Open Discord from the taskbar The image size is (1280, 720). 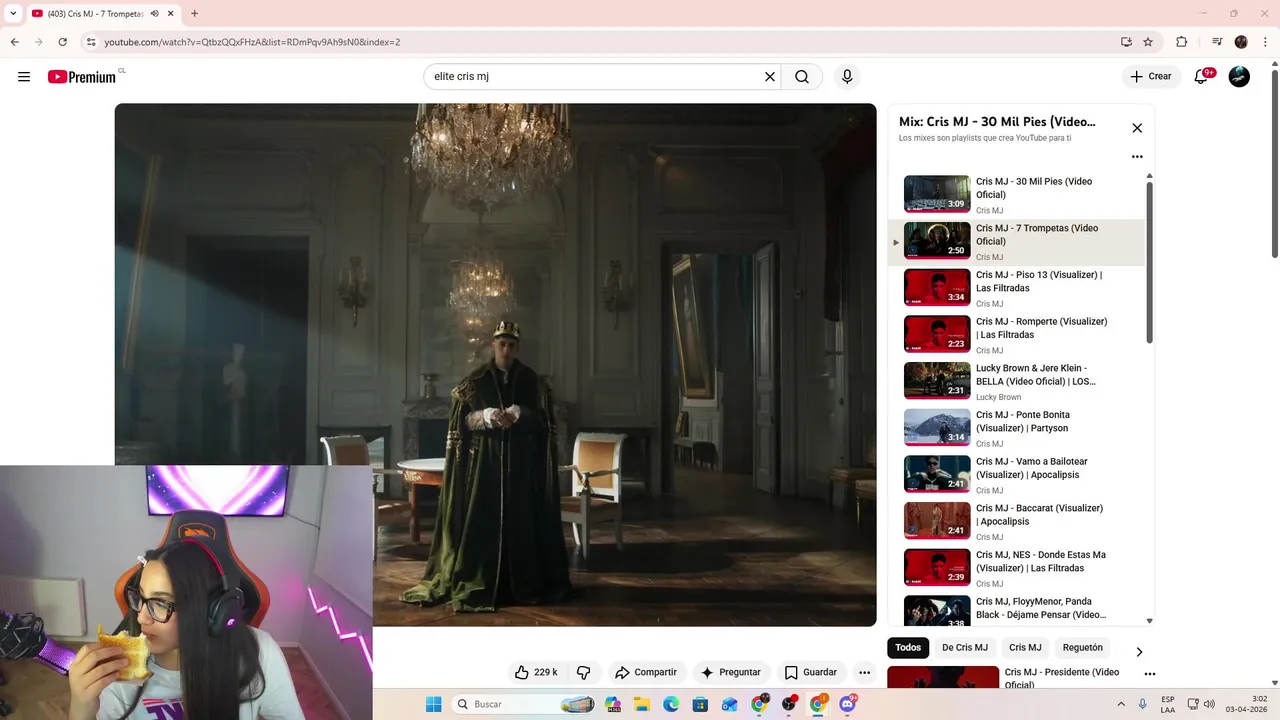click(x=848, y=704)
